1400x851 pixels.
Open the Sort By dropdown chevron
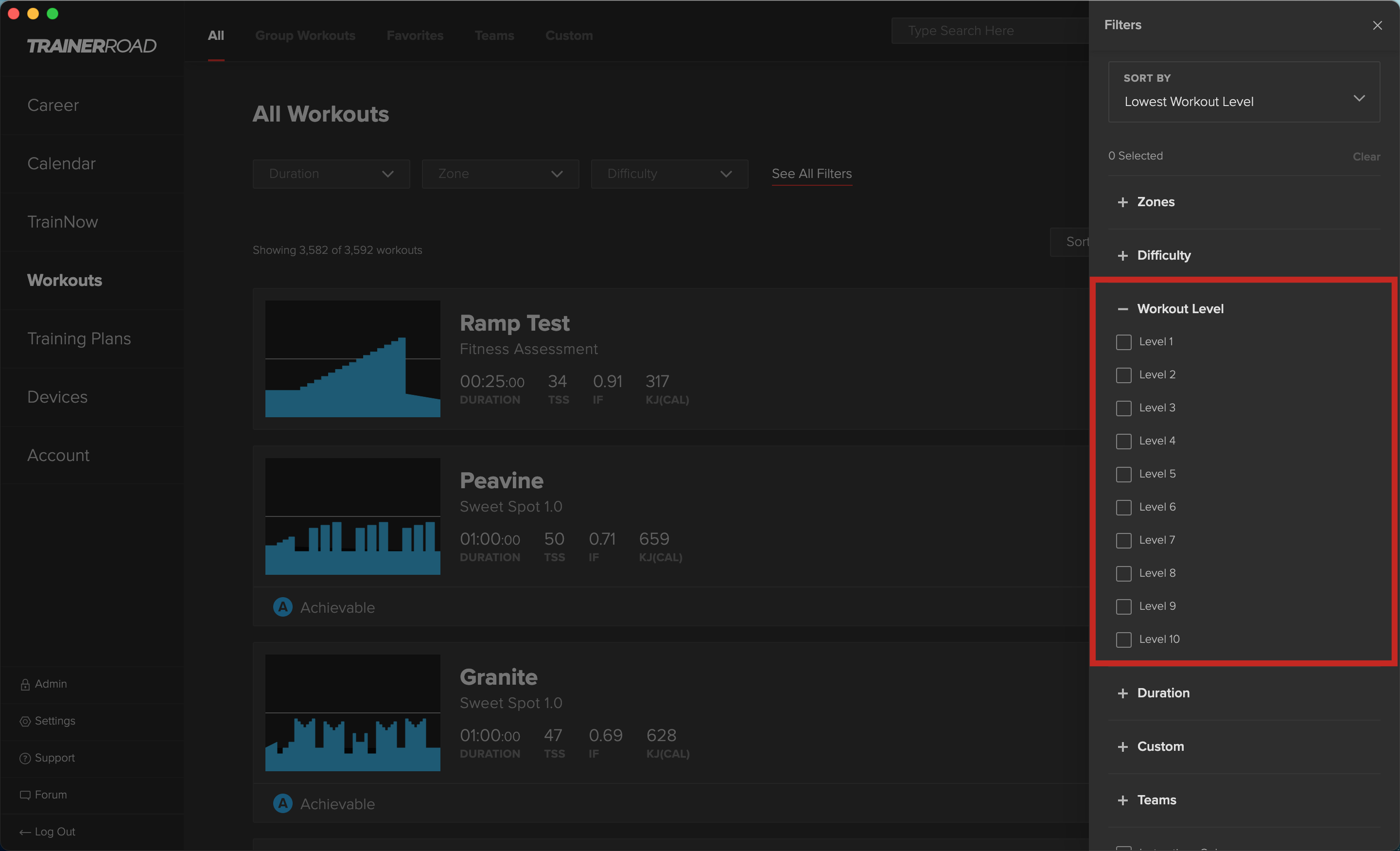tap(1359, 98)
